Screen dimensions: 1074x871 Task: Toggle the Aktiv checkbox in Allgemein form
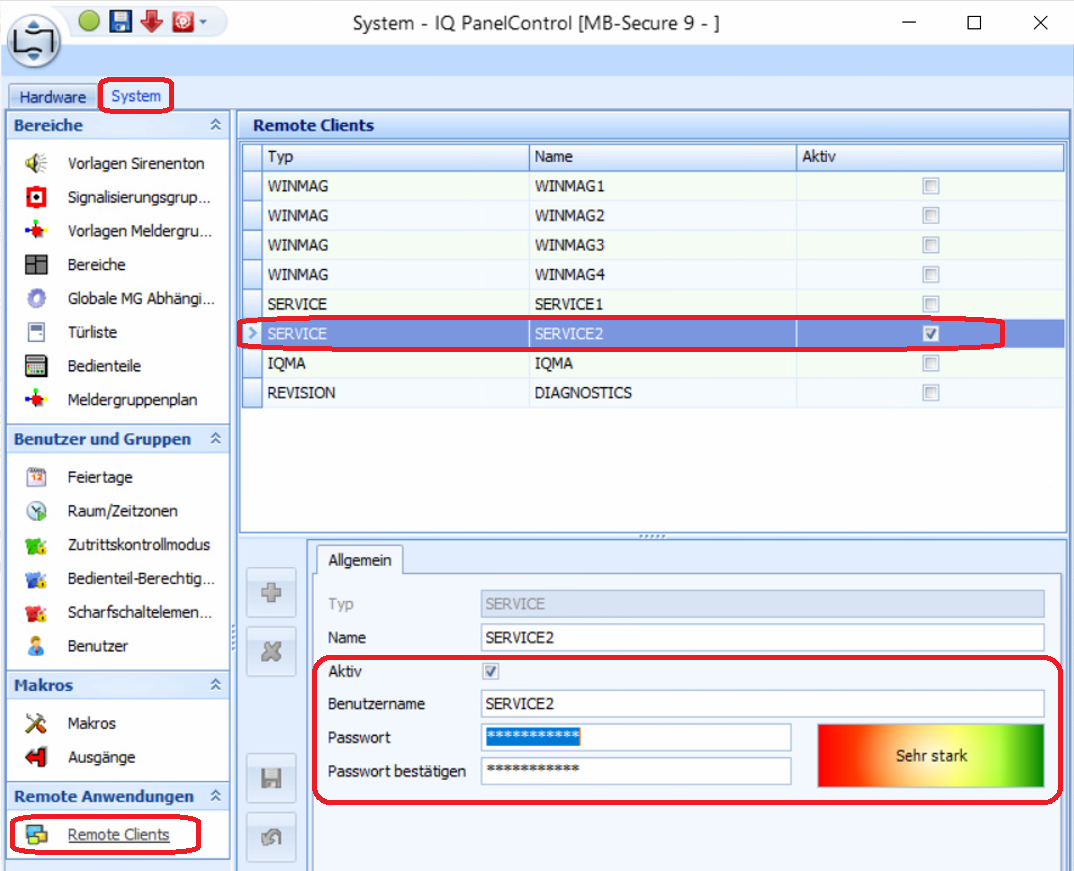pyautogui.click(x=490, y=671)
